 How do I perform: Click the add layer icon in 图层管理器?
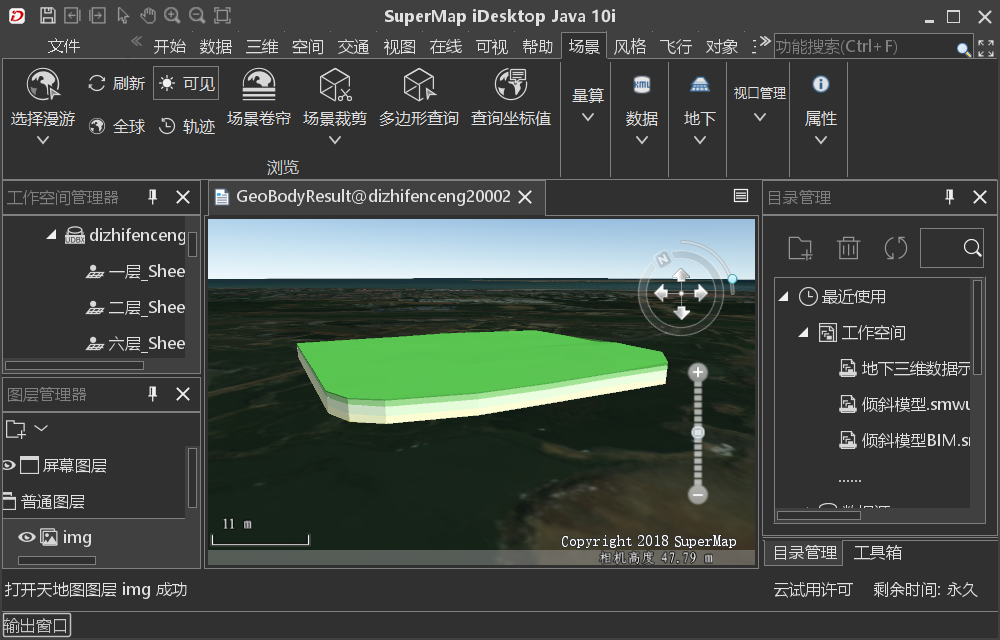[x=16, y=429]
